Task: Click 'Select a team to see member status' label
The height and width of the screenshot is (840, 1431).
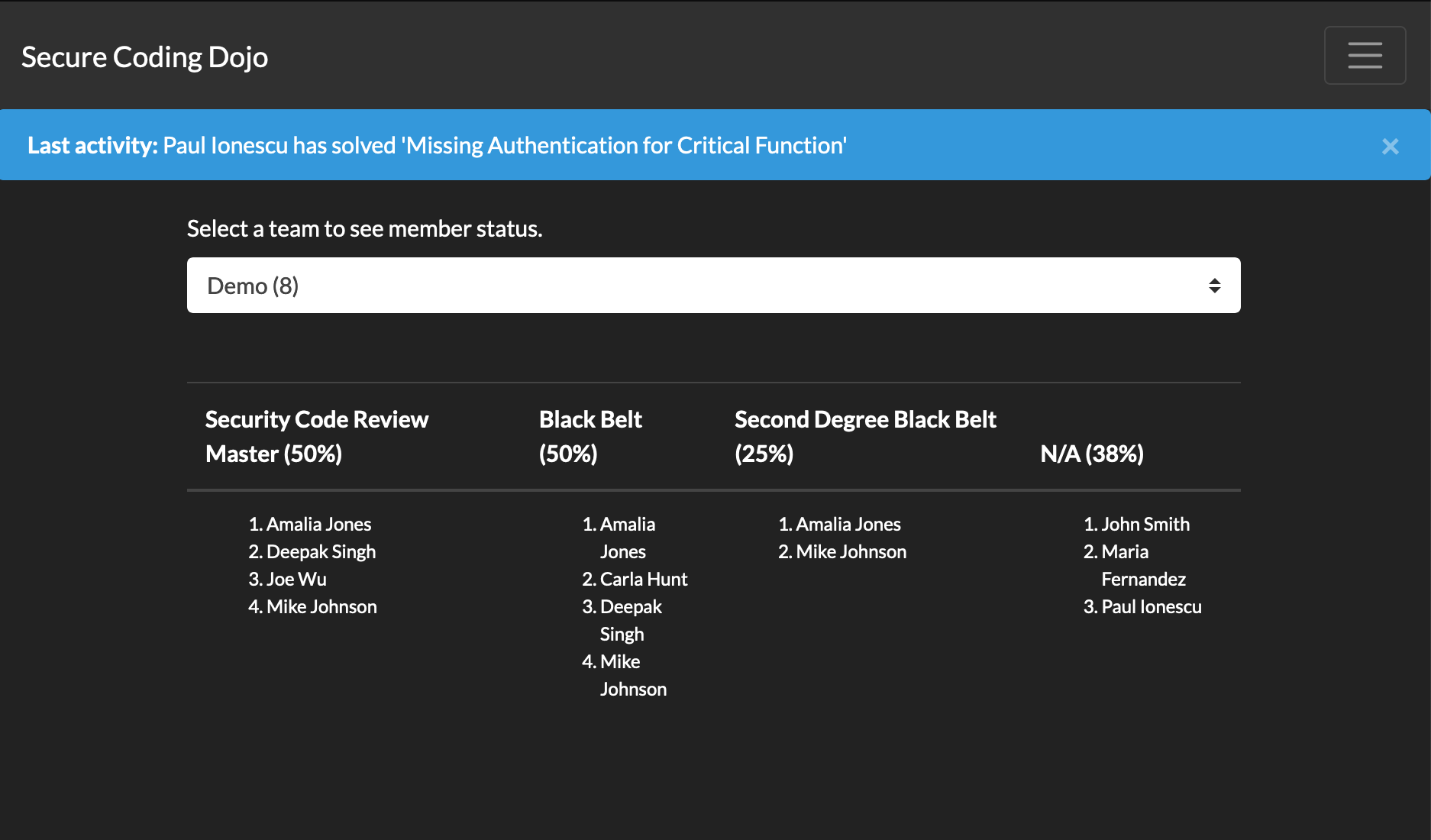Action: (x=364, y=229)
